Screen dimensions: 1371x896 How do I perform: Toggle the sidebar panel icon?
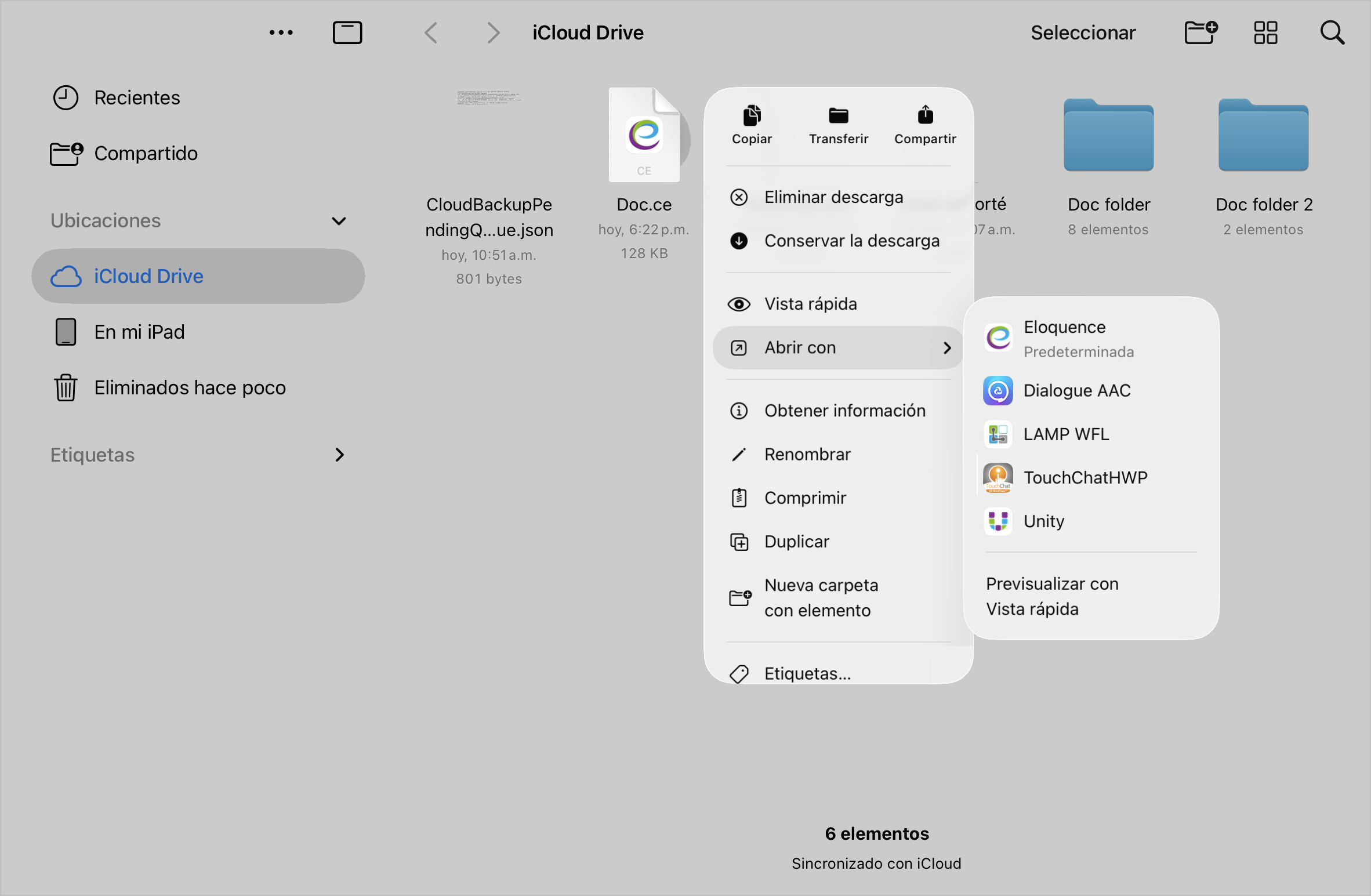[x=347, y=32]
